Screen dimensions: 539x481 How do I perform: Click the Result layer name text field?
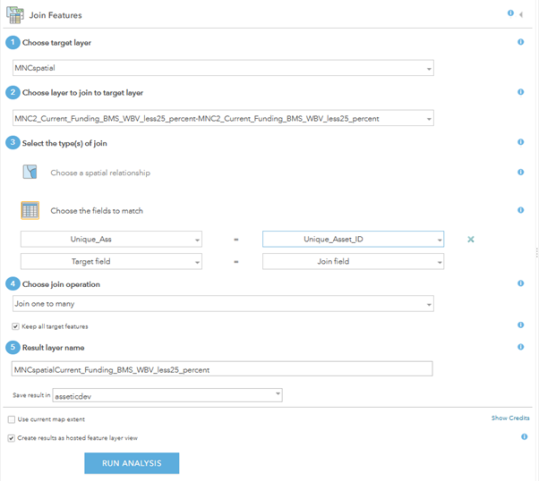[x=222, y=369]
